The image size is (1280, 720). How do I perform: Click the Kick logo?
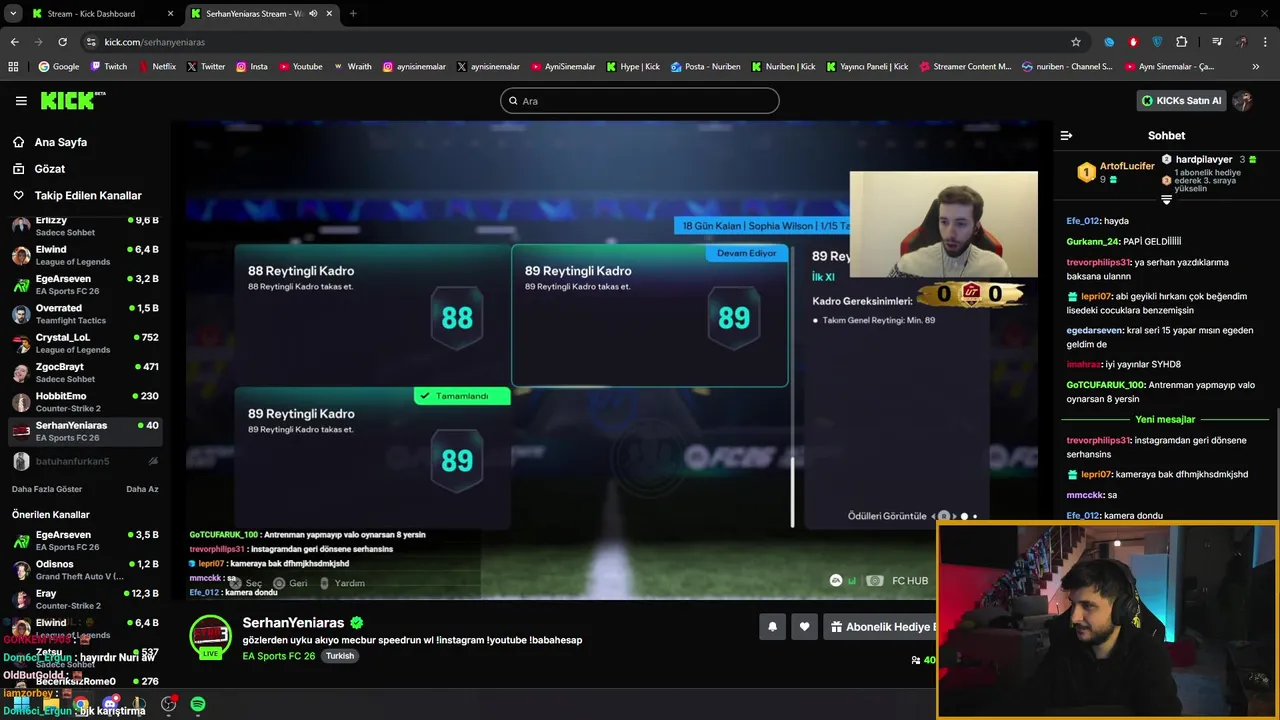coord(72,100)
